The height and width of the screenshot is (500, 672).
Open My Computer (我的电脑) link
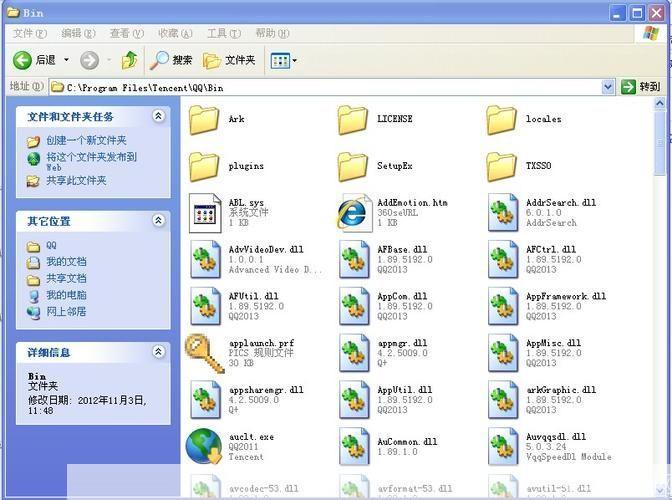pyautogui.click(x=66, y=295)
